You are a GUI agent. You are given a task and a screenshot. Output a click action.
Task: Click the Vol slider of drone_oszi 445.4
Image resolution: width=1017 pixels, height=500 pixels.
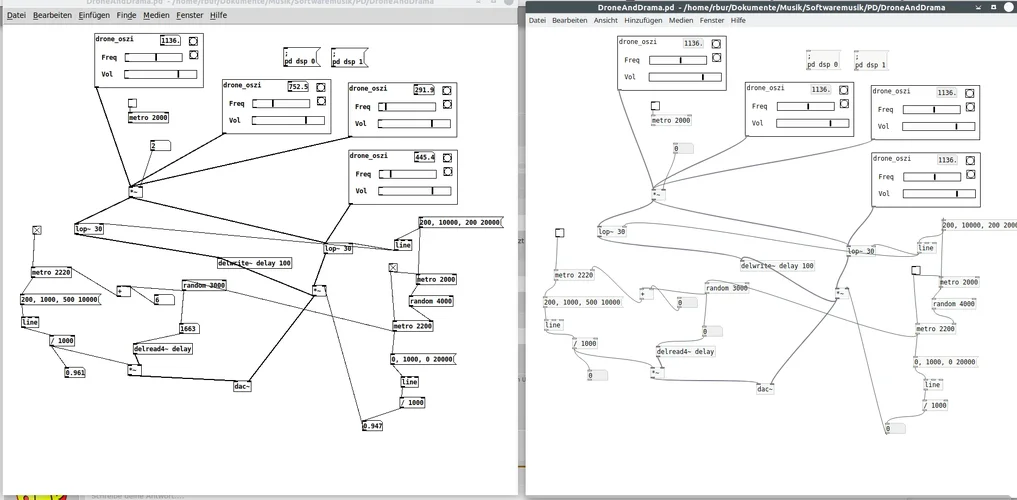414,191
